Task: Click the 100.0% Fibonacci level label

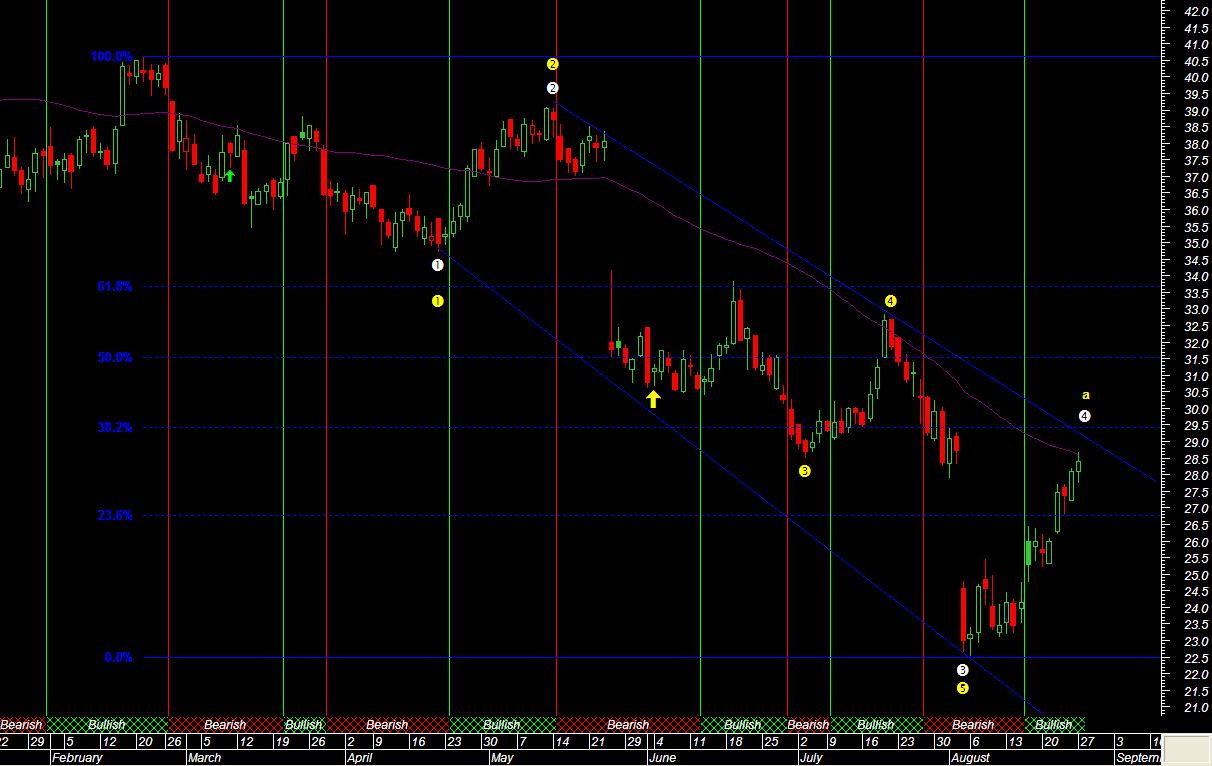Action: click(x=111, y=57)
